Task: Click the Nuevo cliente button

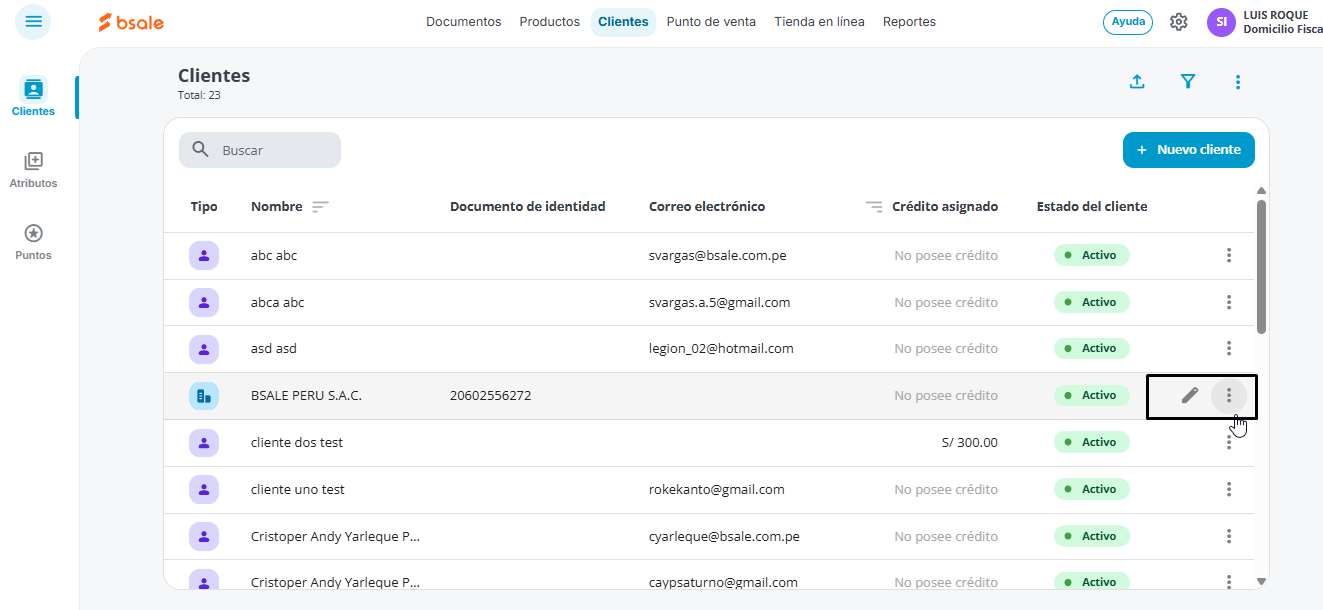Action: click(x=1189, y=150)
